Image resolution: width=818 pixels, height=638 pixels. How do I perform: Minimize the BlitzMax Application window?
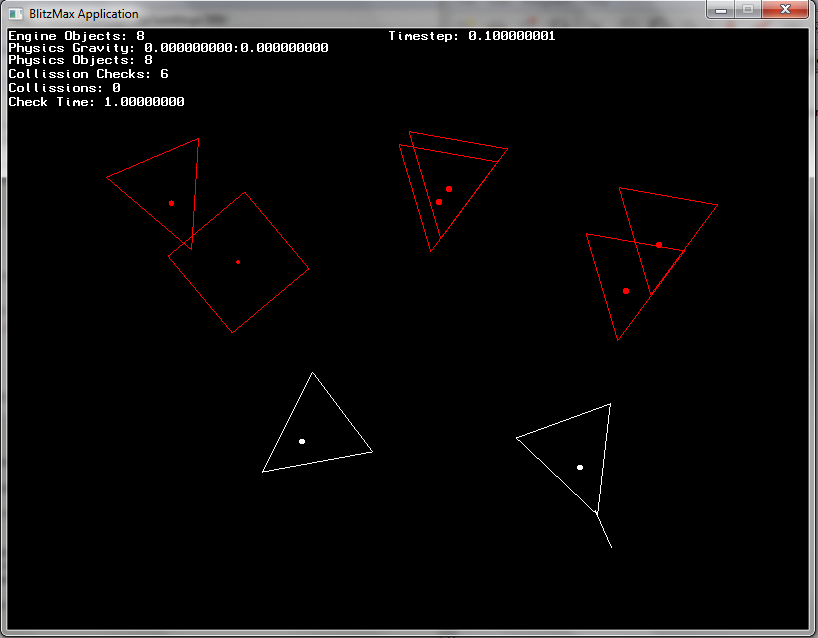[x=721, y=9]
